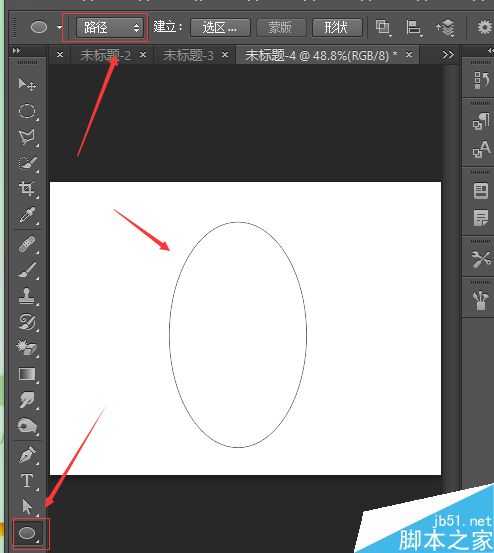Switch to the 未标题-3 document tab
Image resolution: width=494 pixels, height=553 pixels.
(x=189, y=55)
